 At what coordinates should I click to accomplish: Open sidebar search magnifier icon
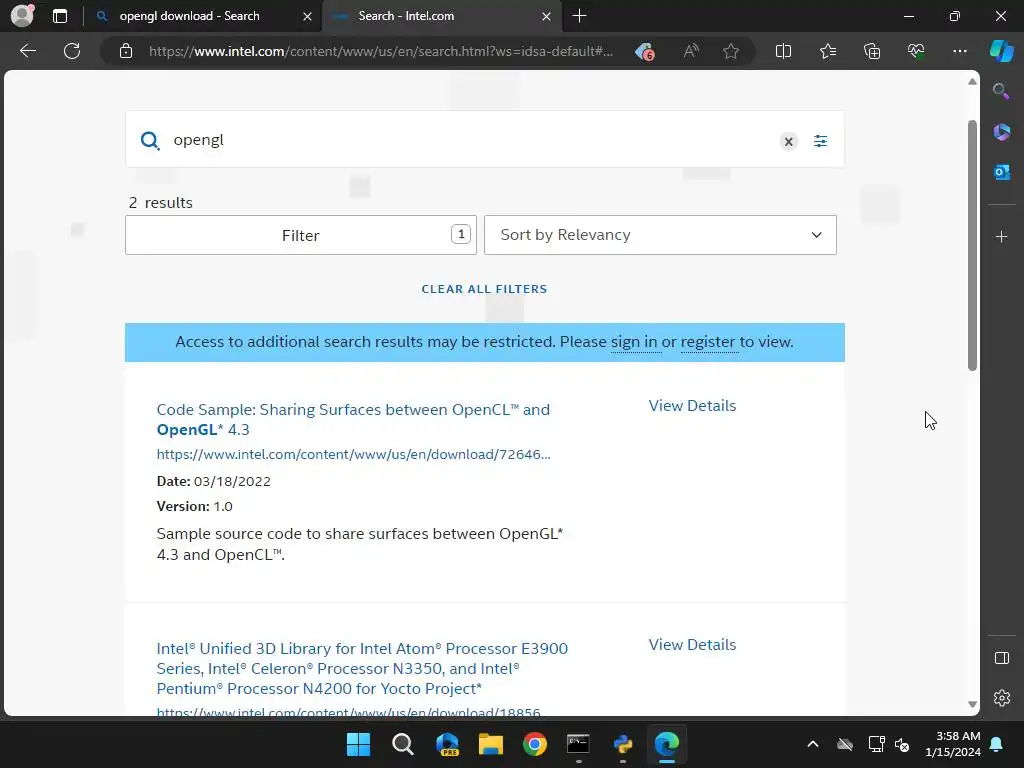[x=1001, y=91]
